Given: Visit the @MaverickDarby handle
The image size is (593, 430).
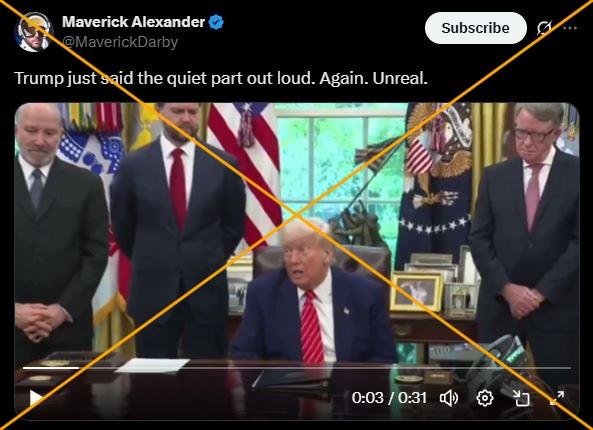Looking at the screenshot, I should point(120,42).
